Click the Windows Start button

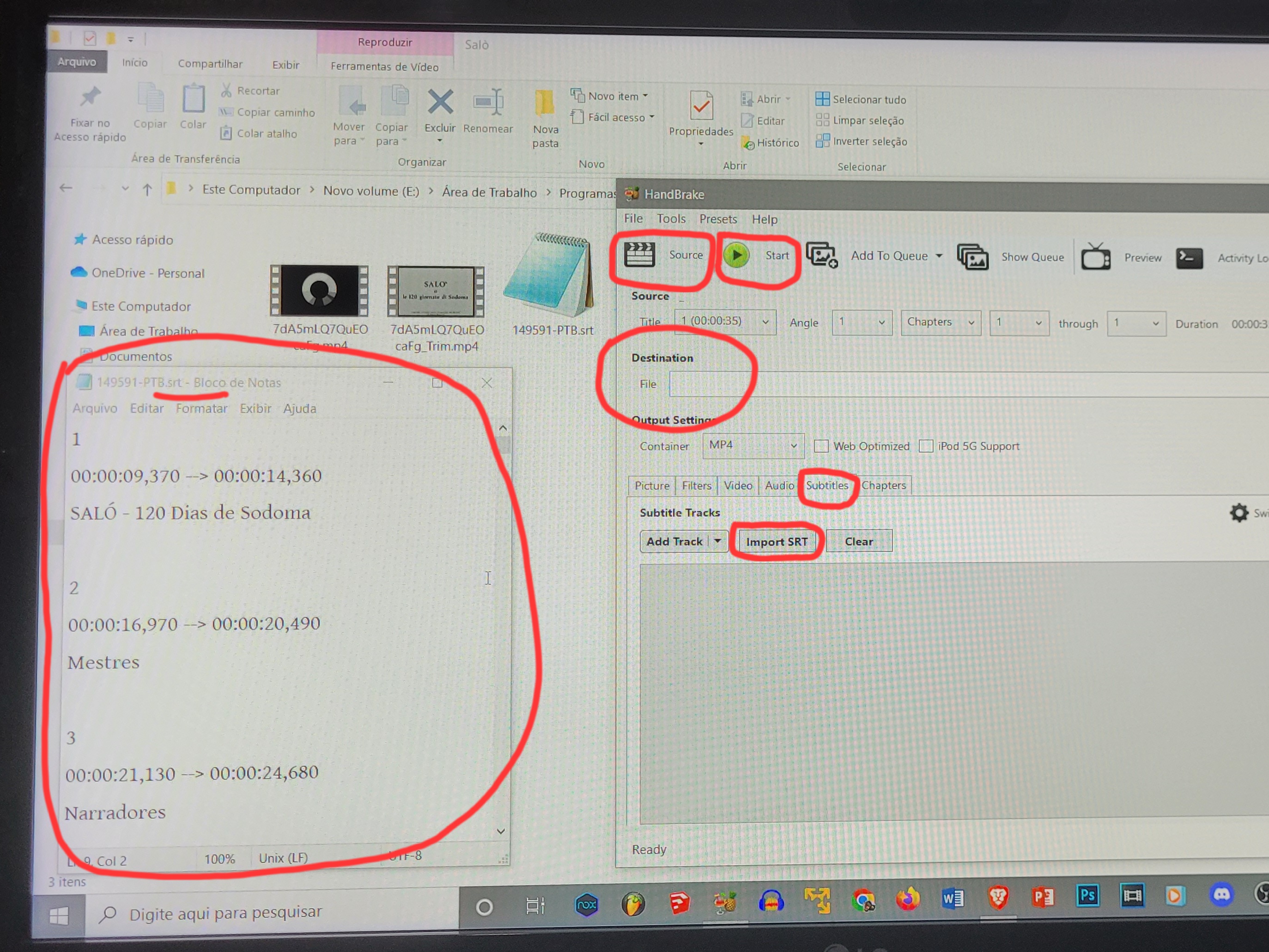click(59, 916)
